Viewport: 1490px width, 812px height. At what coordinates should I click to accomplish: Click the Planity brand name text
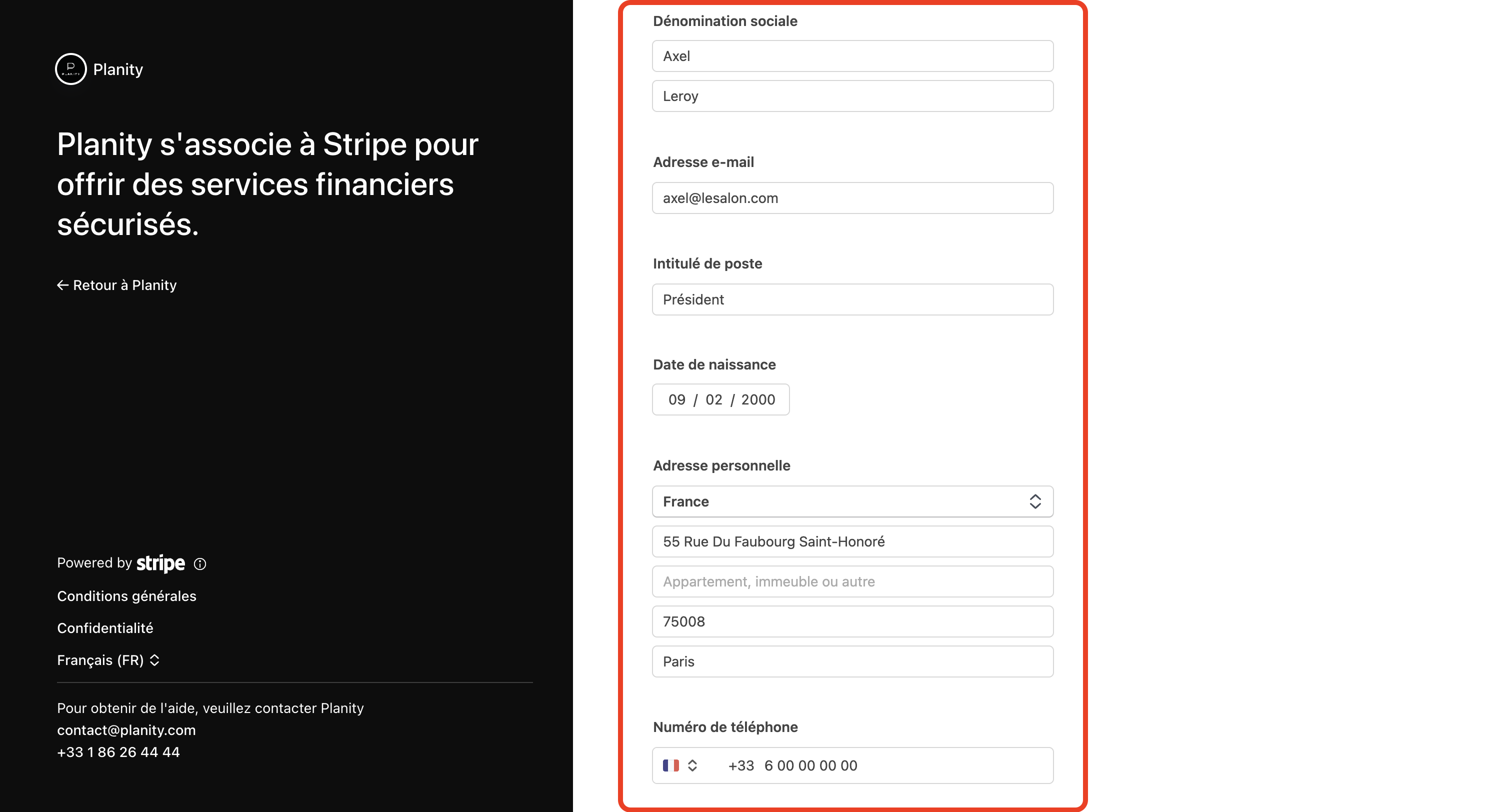point(118,69)
